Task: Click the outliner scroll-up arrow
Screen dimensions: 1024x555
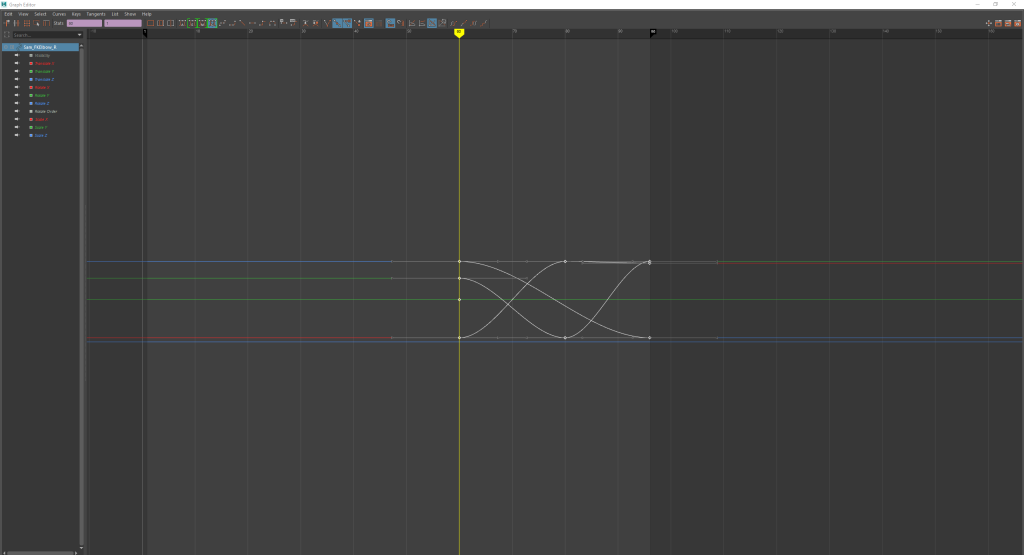Action: coord(81,46)
